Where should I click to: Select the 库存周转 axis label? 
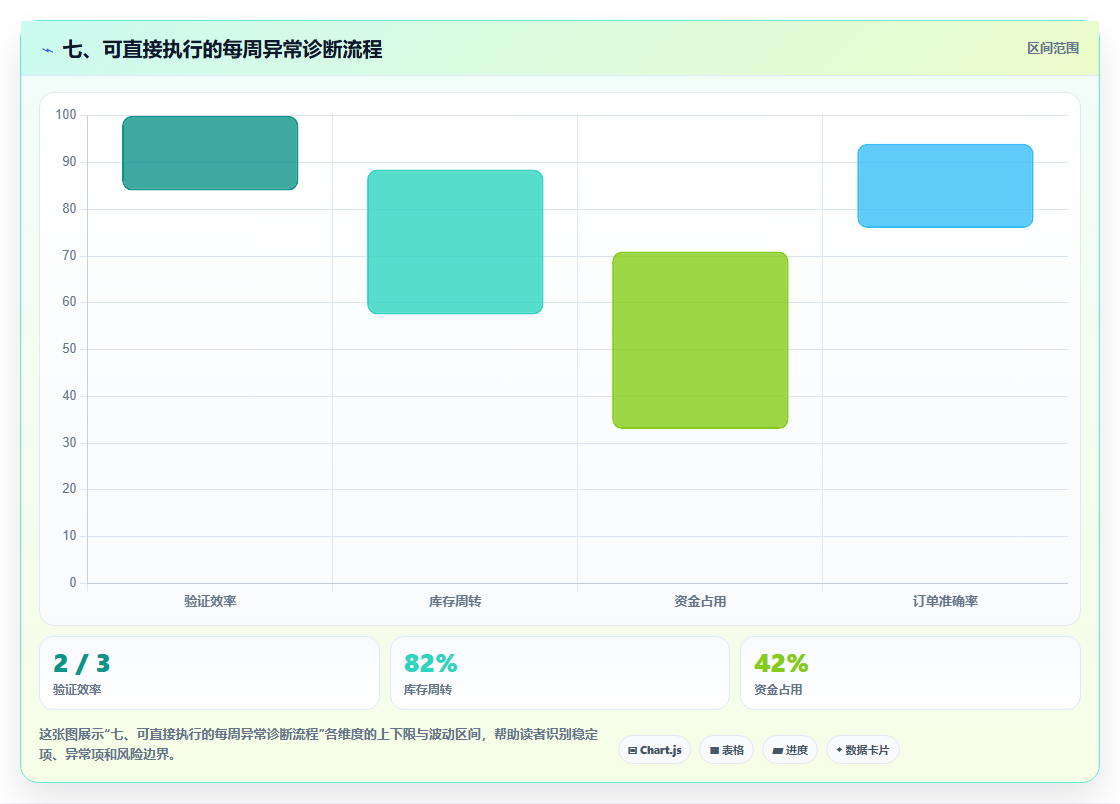pyautogui.click(x=455, y=601)
